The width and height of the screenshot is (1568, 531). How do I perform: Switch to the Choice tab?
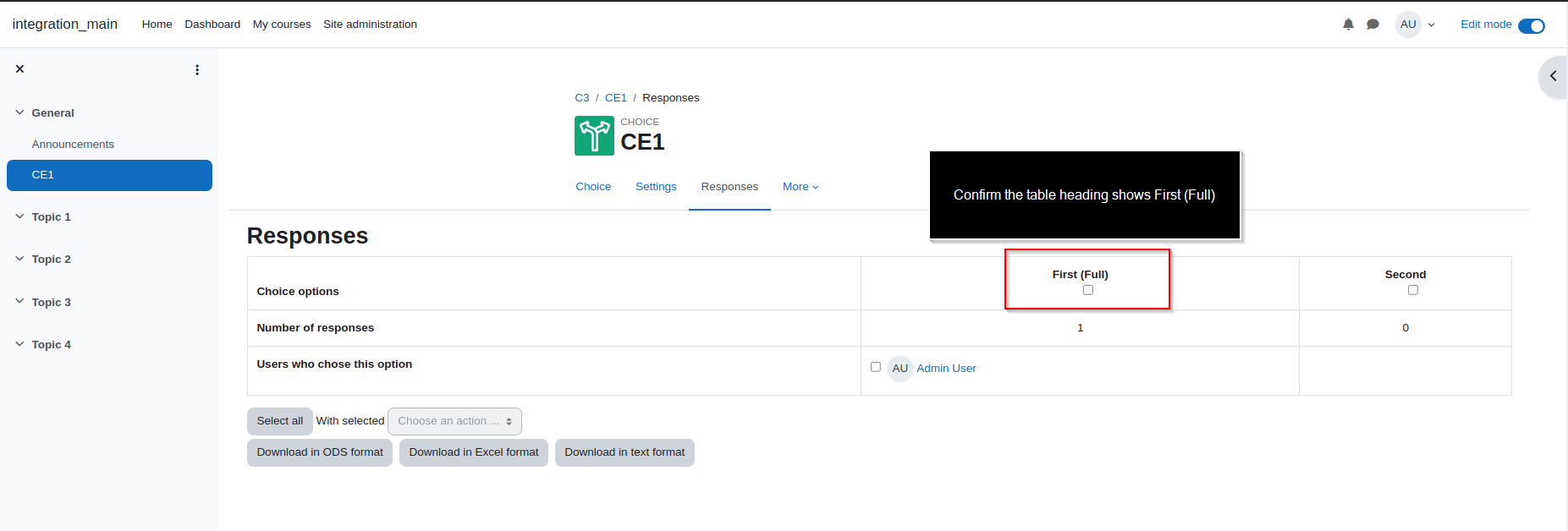pos(593,187)
